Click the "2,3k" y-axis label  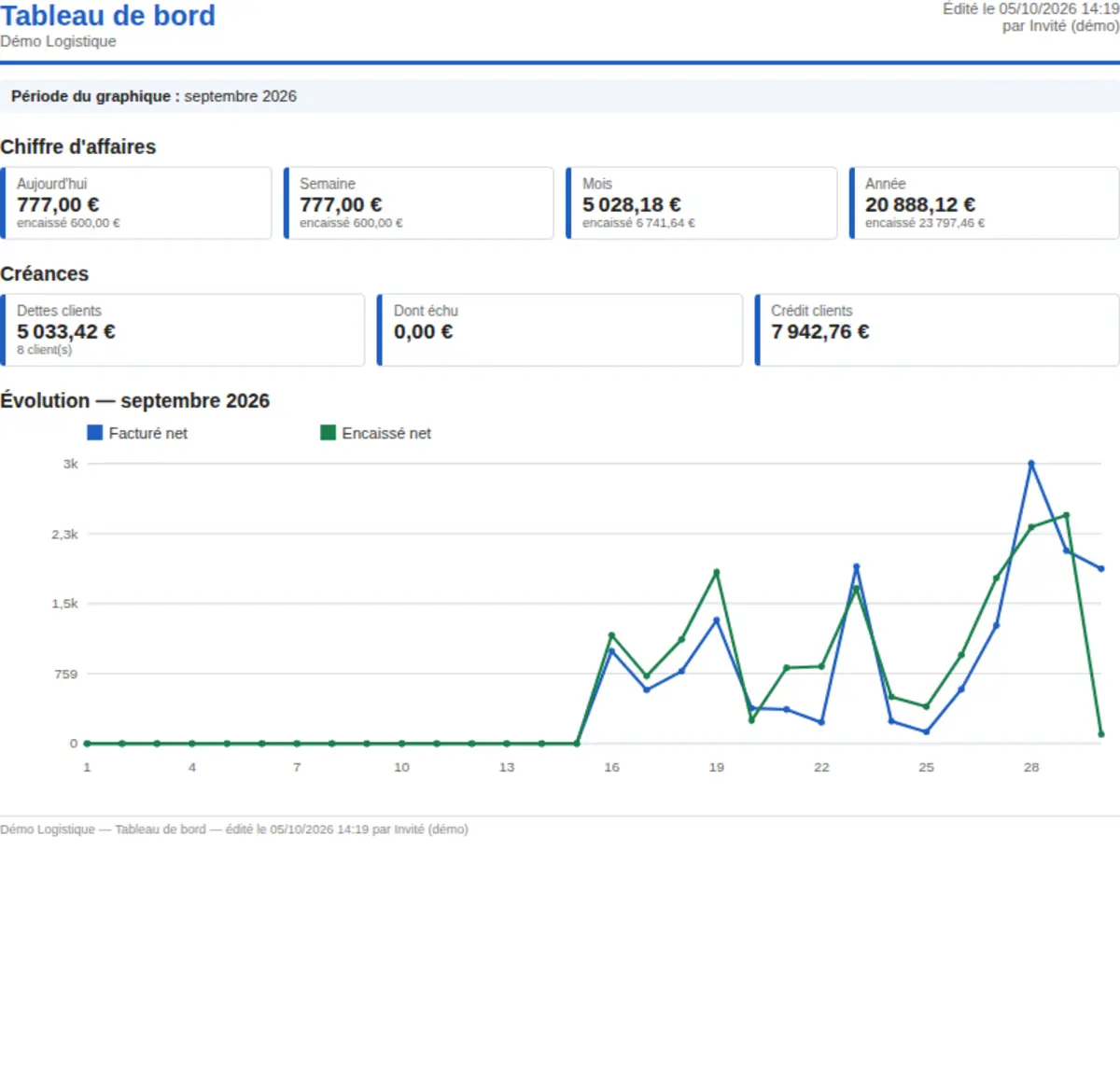tap(65, 535)
